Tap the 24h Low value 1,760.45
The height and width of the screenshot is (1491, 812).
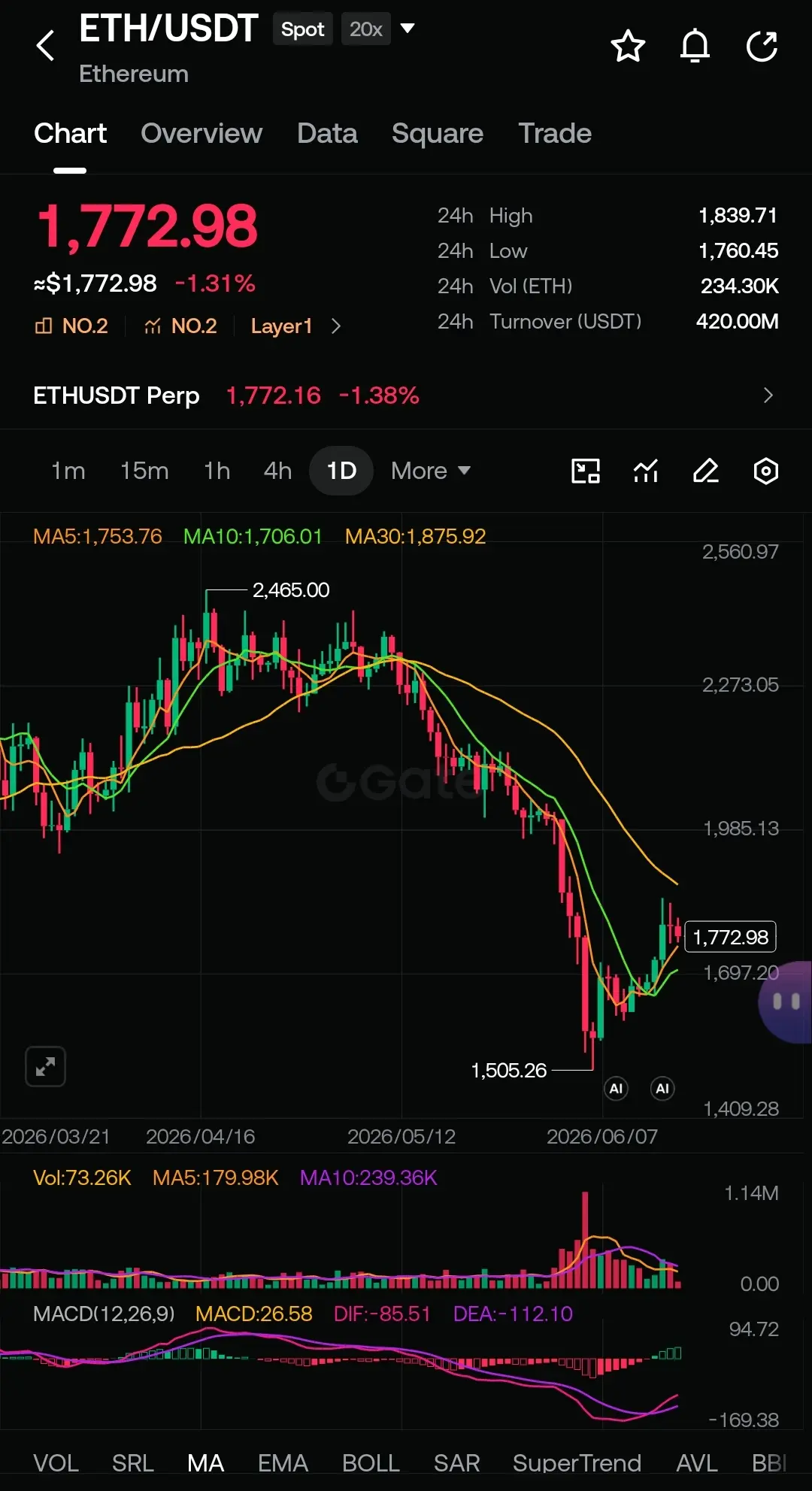[x=738, y=251]
